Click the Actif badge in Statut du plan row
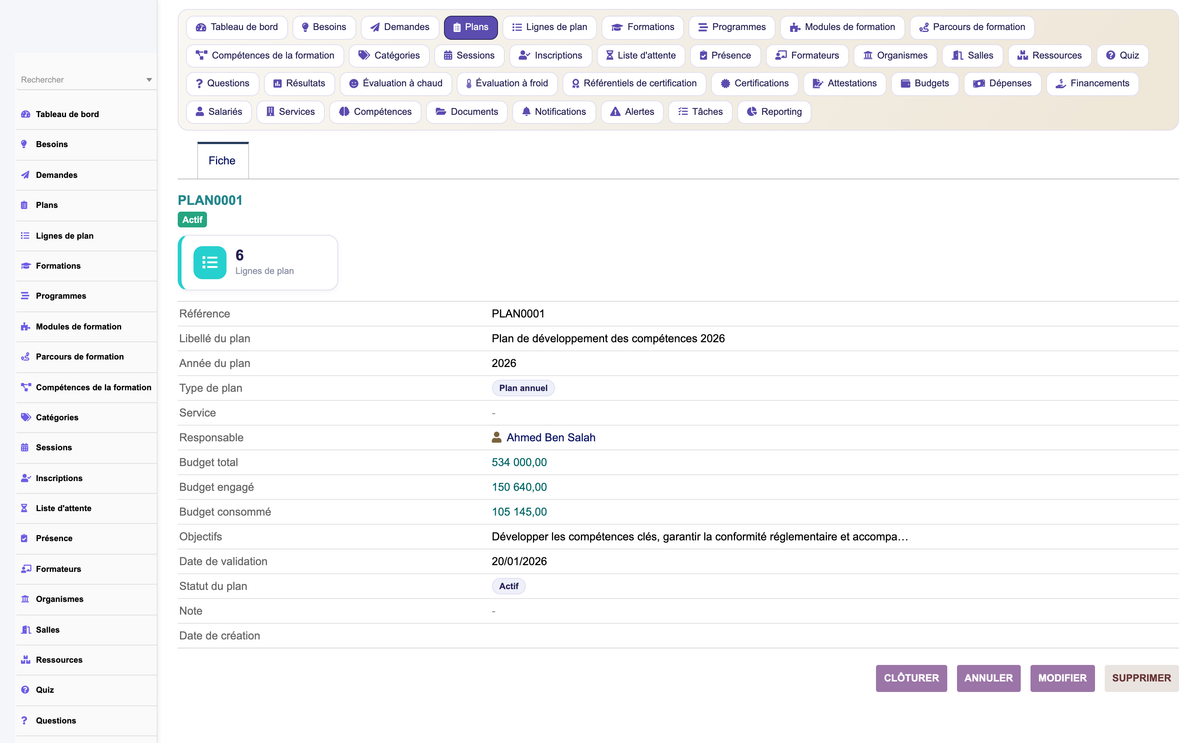 (x=508, y=586)
